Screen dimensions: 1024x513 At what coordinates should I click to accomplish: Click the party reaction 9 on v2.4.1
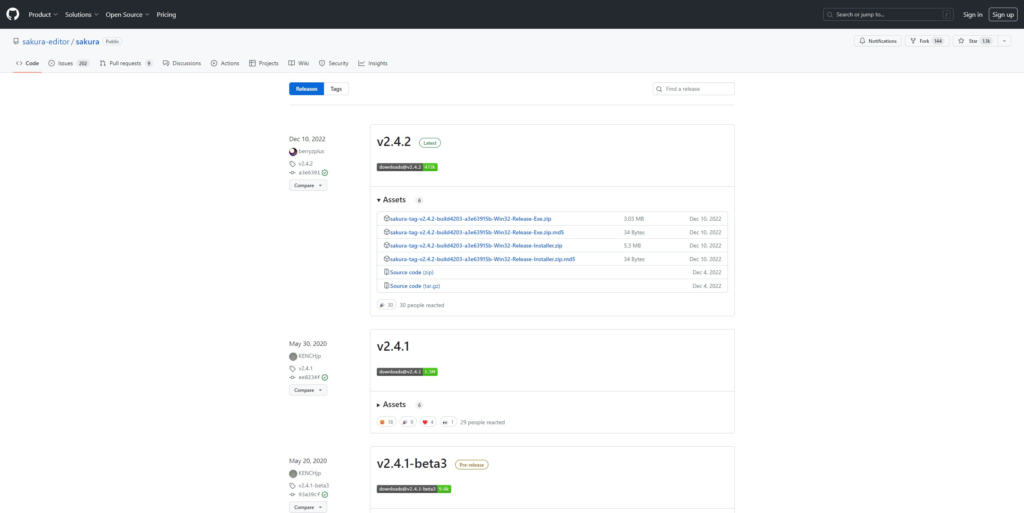(x=408, y=422)
